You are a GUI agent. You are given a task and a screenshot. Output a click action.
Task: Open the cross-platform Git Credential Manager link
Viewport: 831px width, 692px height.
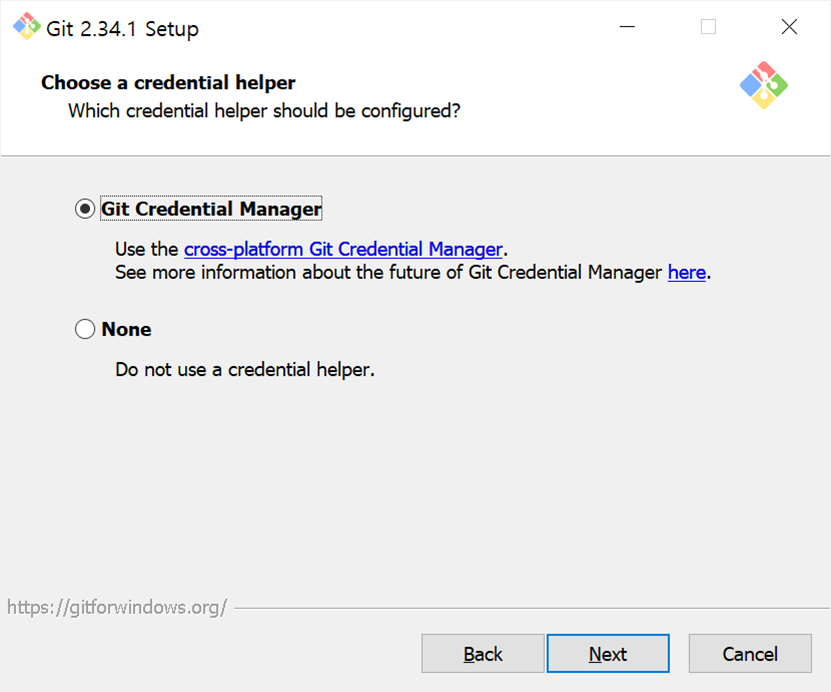point(343,249)
